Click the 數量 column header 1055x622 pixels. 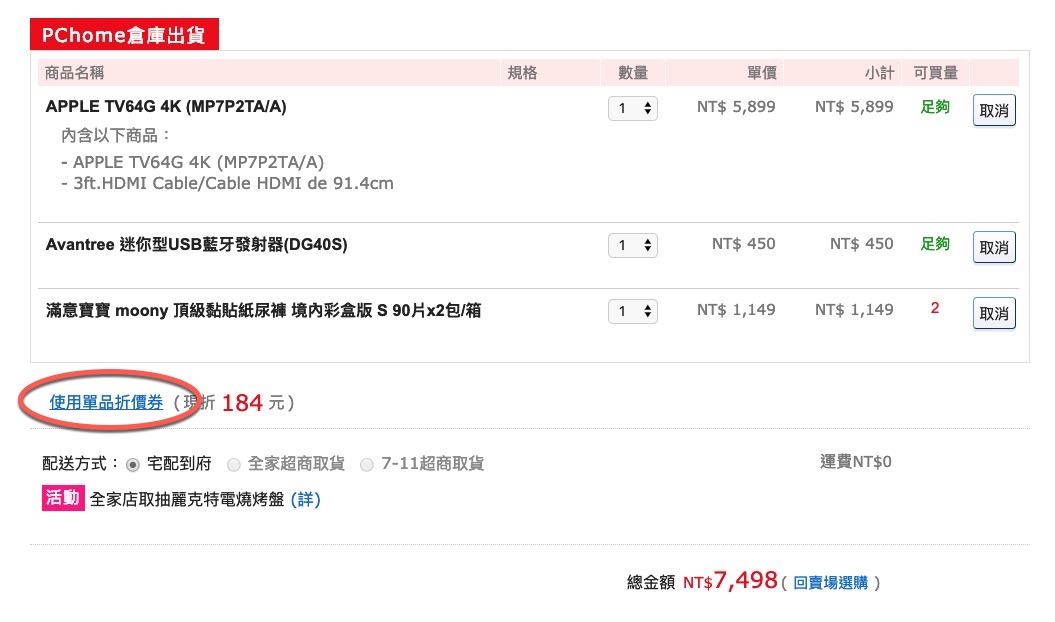(x=633, y=72)
